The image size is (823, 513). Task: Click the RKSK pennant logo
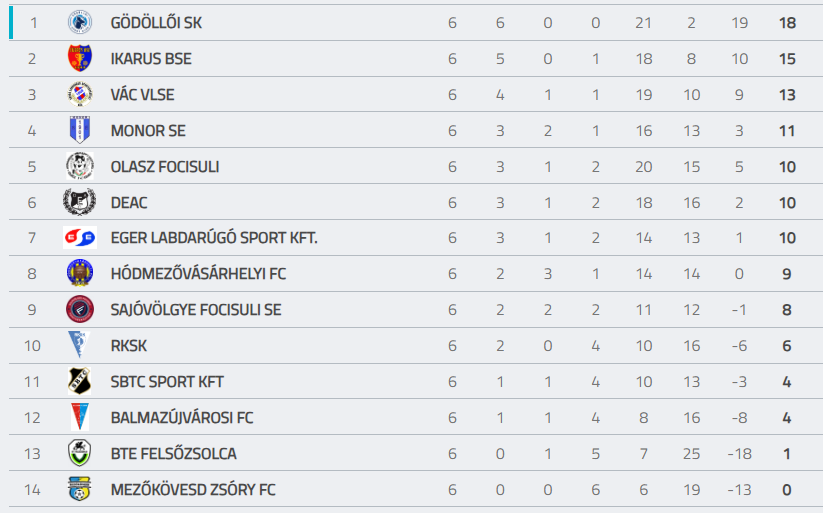[x=79, y=345]
